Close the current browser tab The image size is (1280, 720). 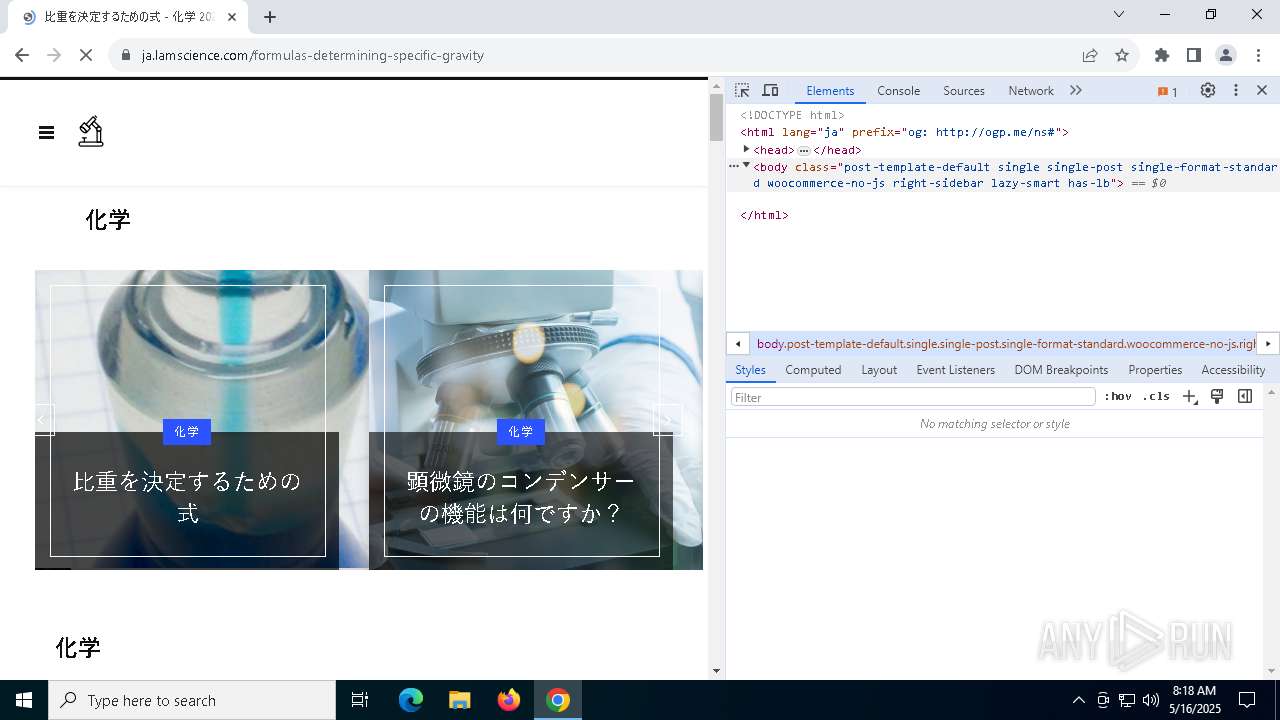click(x=233, y=17)
